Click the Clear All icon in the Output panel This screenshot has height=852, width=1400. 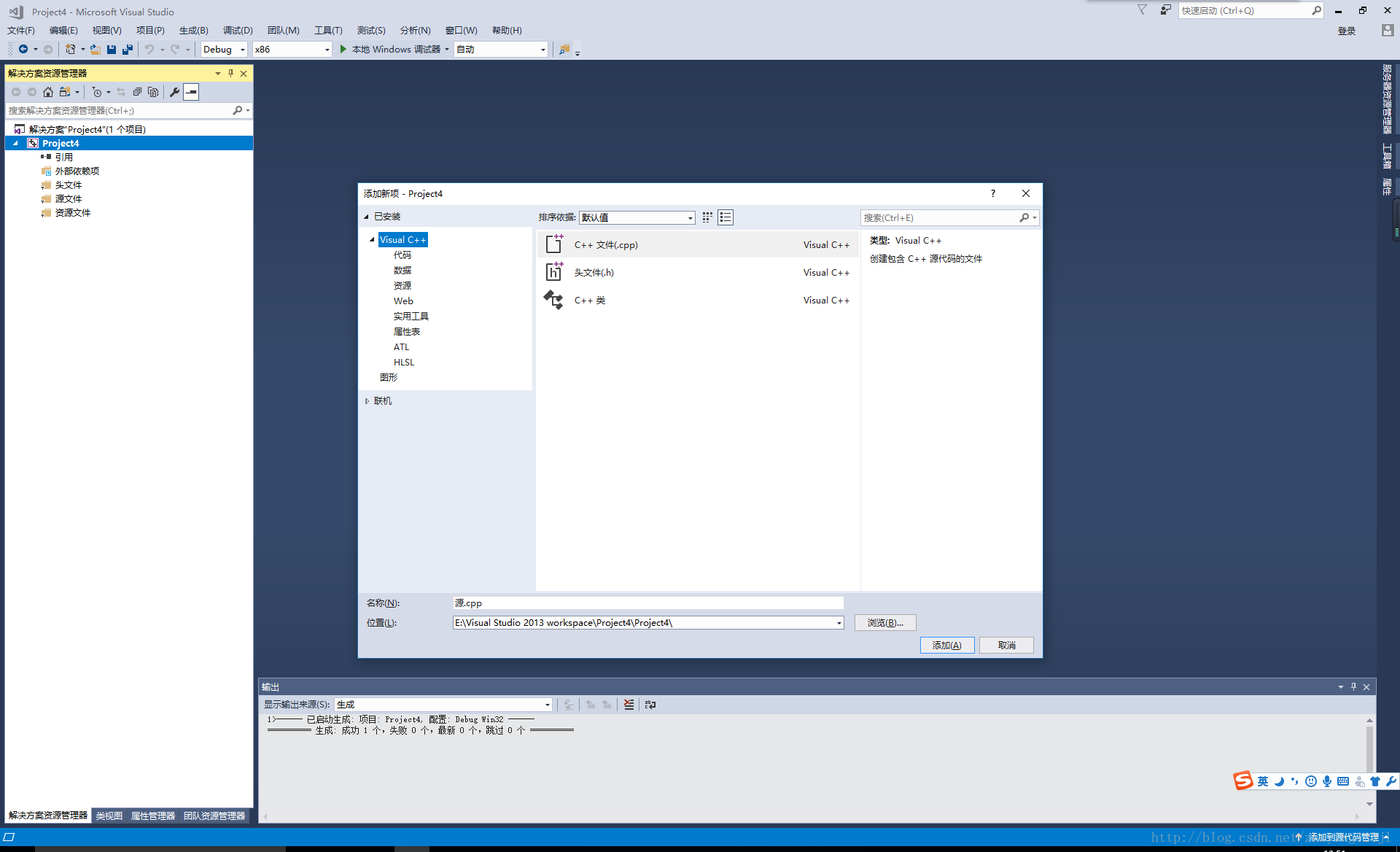point(629,705)
